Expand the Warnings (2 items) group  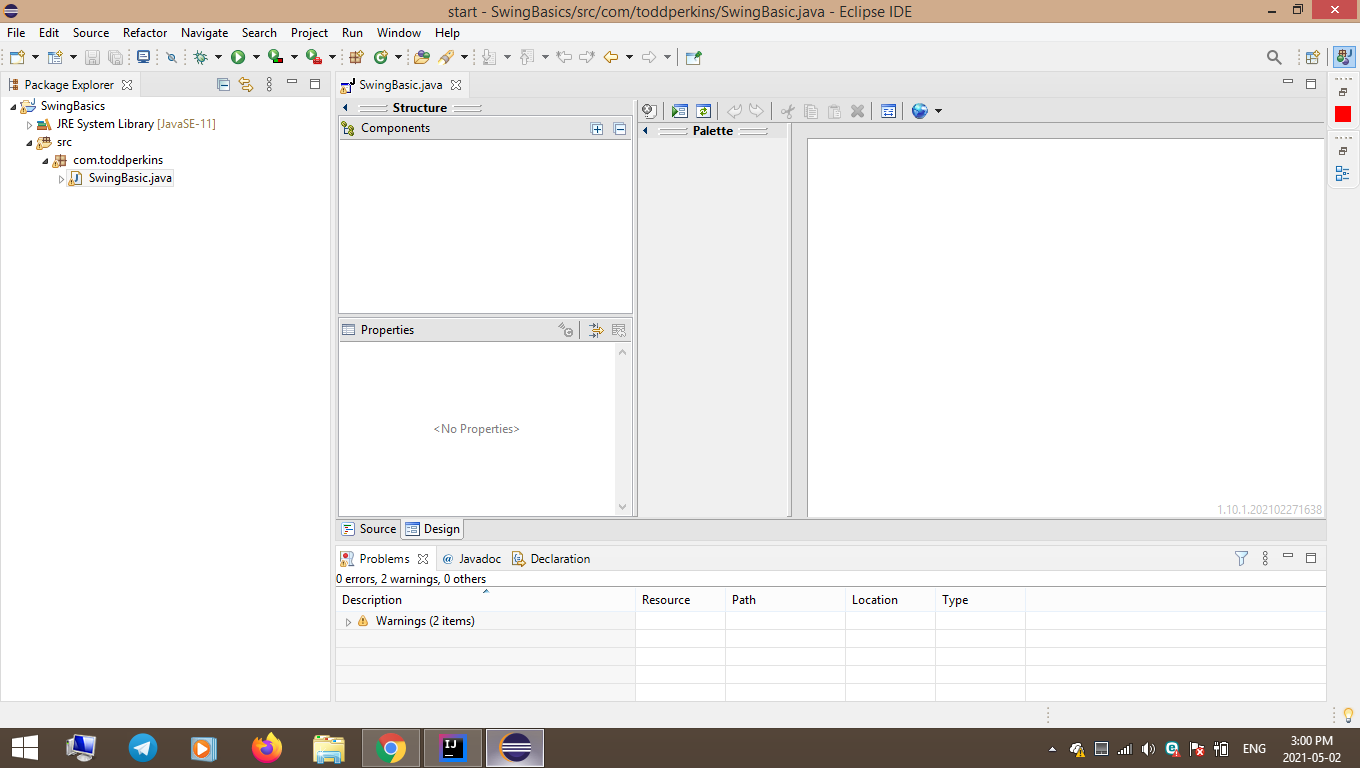click(348, 622)
